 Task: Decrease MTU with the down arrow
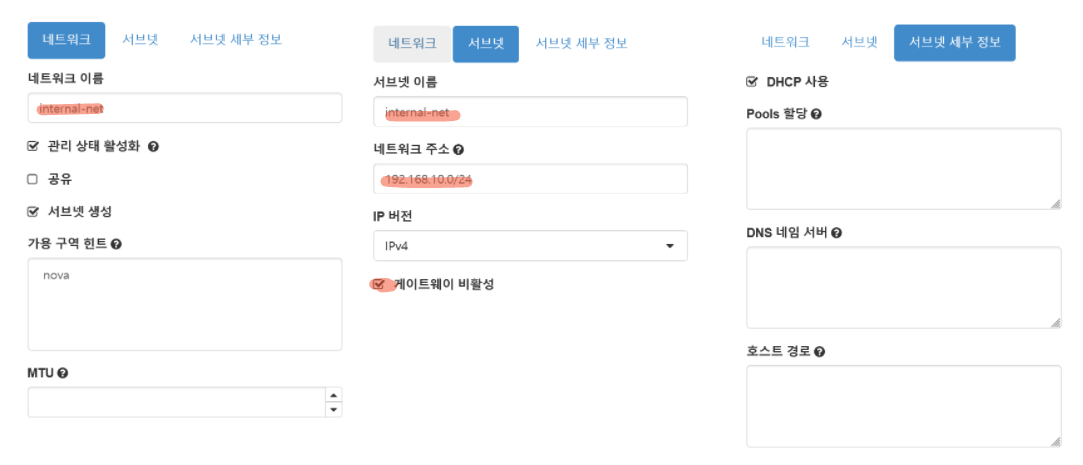click(x=334, y=410)
